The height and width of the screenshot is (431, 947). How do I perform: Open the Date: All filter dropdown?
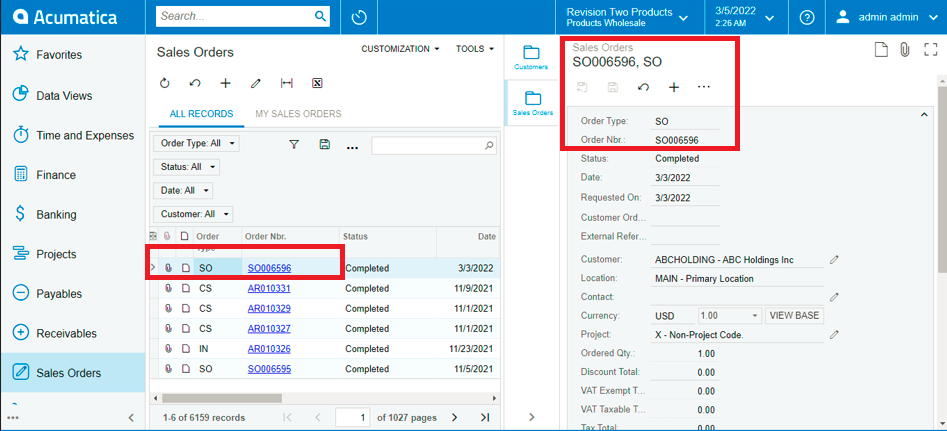(183, 190)
